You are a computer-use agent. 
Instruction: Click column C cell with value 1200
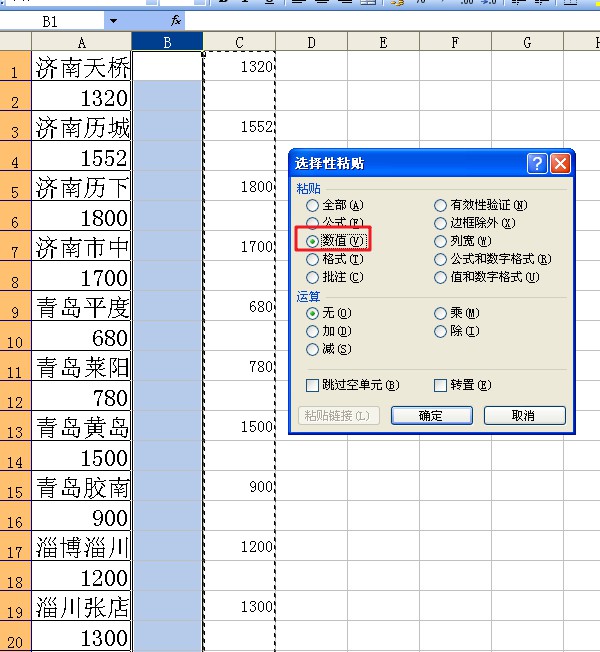(x=239, y=546)
